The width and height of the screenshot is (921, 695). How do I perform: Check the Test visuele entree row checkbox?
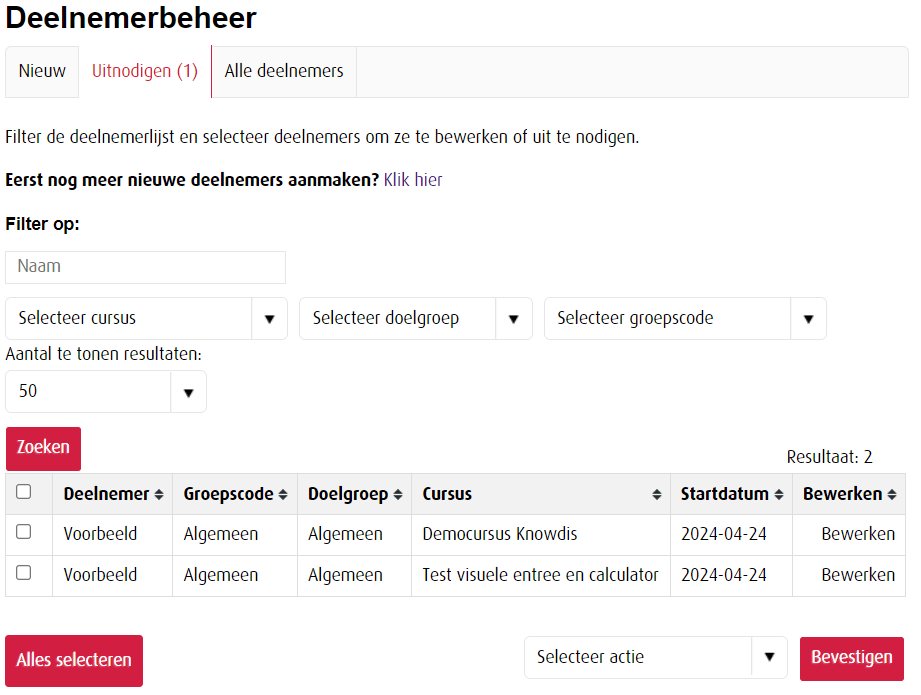coord(24,573)
